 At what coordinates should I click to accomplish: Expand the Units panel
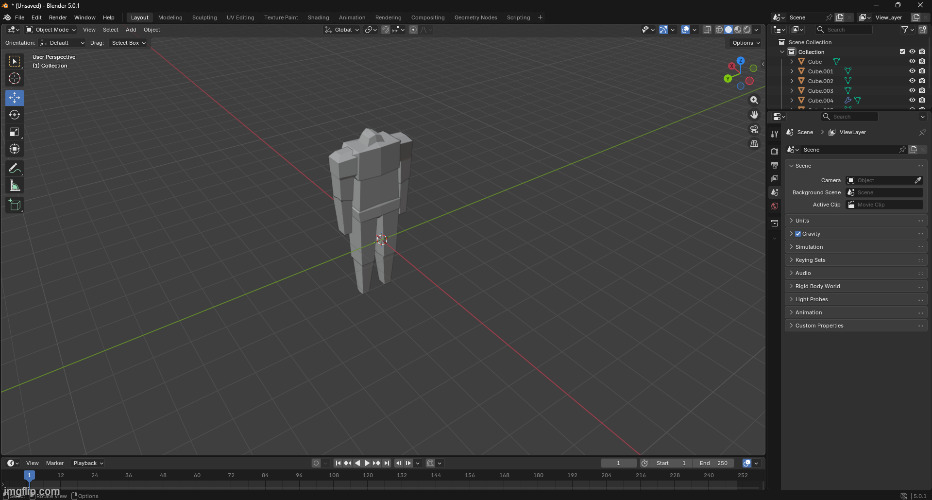[802, 221]
